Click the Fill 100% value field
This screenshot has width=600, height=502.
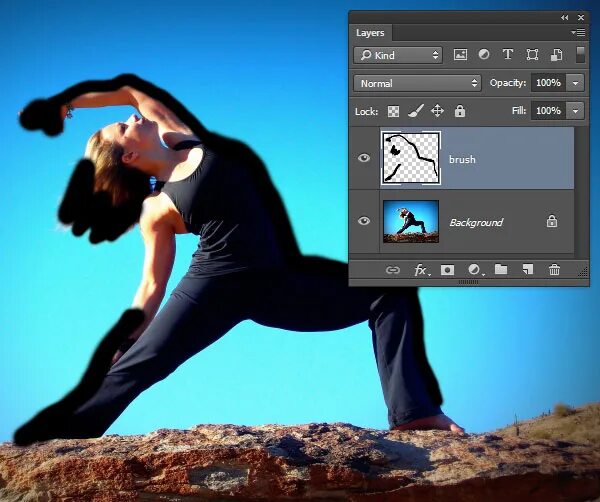(548, 111)
